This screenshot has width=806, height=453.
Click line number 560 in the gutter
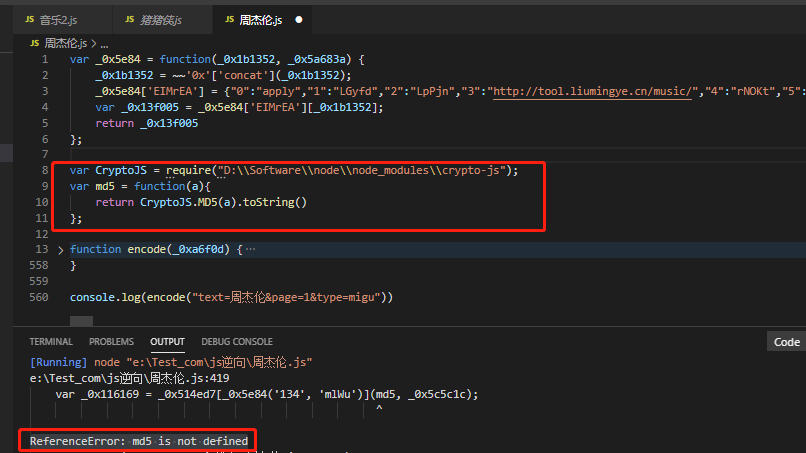click(x=39, y=297)
